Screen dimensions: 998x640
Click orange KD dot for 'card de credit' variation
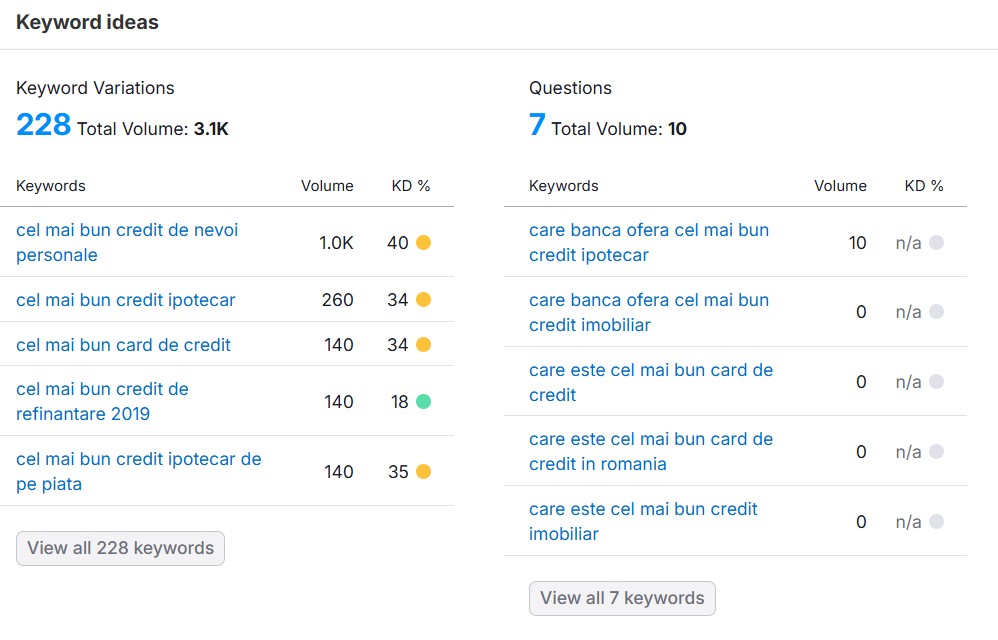coord(423,345)
